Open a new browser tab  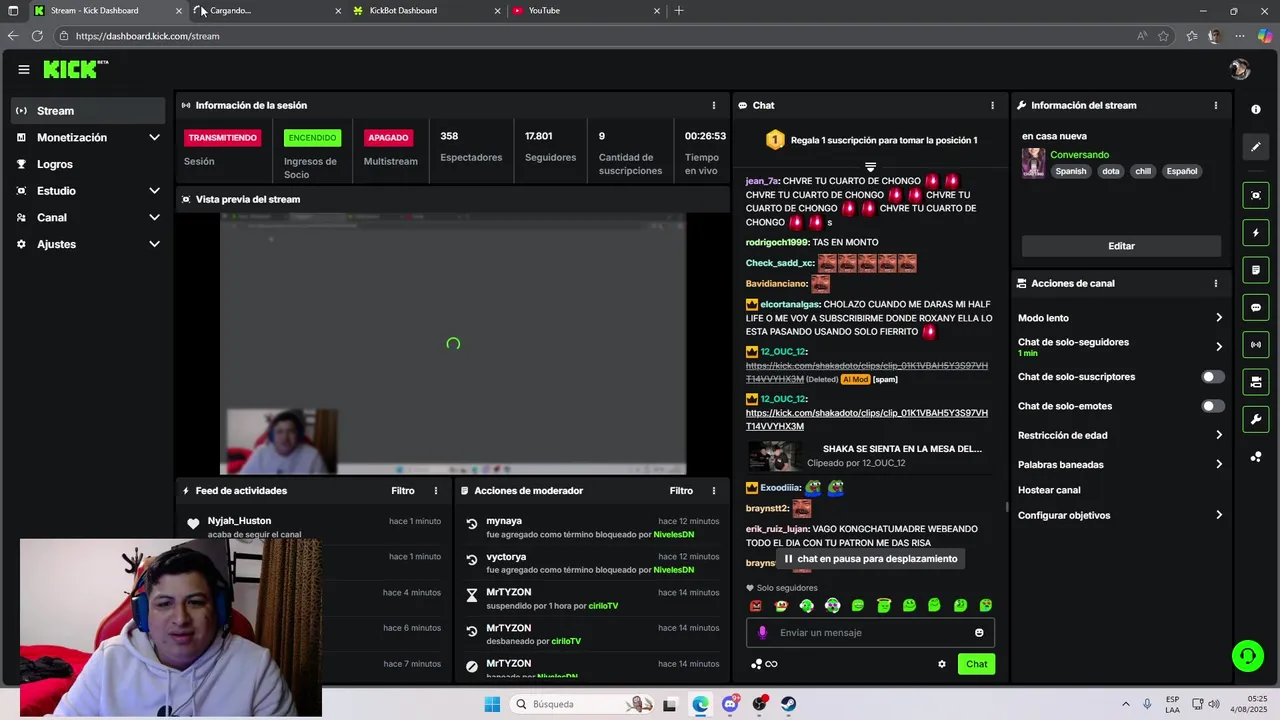pyautogui.click(x=679, y=11)
